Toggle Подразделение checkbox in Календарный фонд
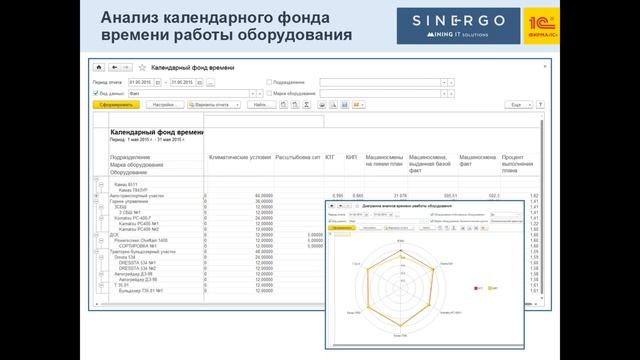Screen dimensions: 640x360 [x=269, y=82]
